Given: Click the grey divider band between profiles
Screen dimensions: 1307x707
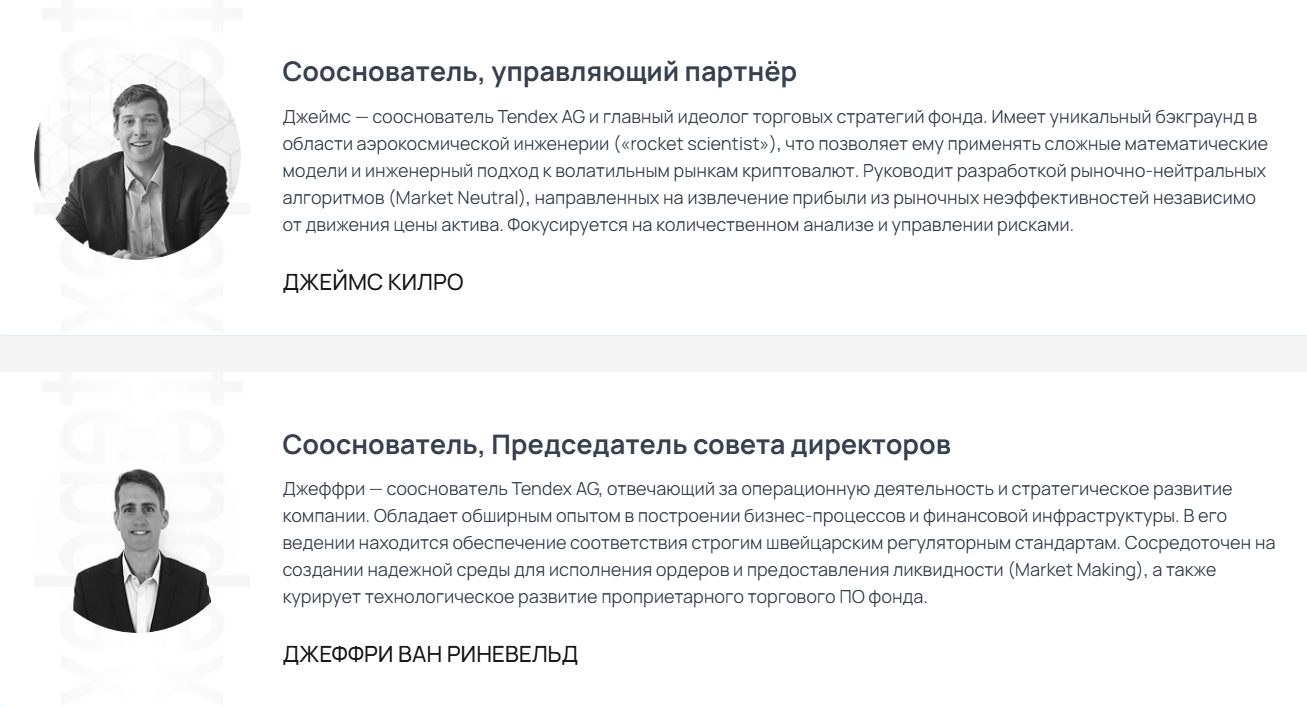Looking at the screenshot, I should pyautogui.click(x=653, y=353).
